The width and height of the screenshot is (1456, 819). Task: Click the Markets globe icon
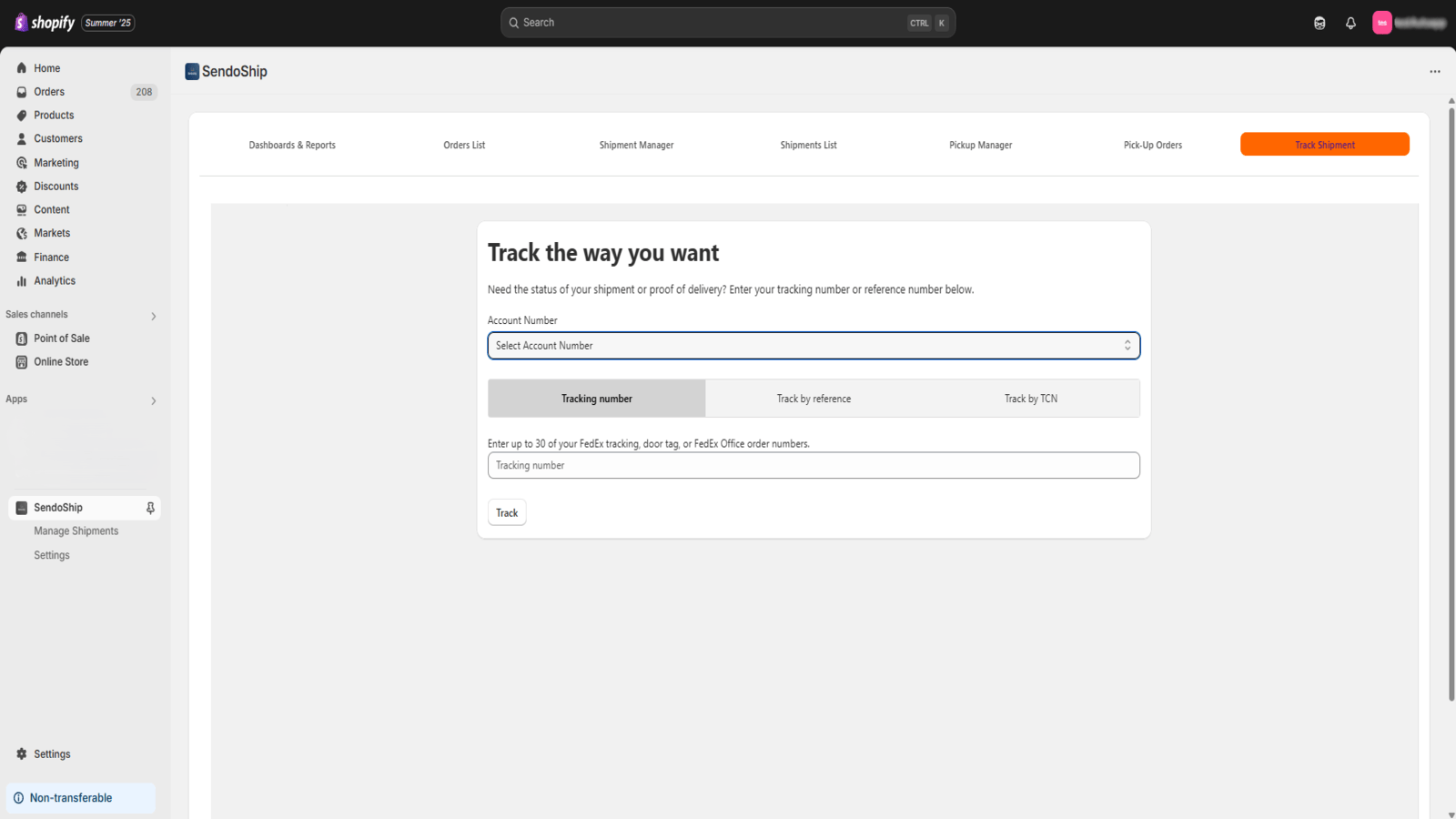pyautogui.click(x=22, y=234)
